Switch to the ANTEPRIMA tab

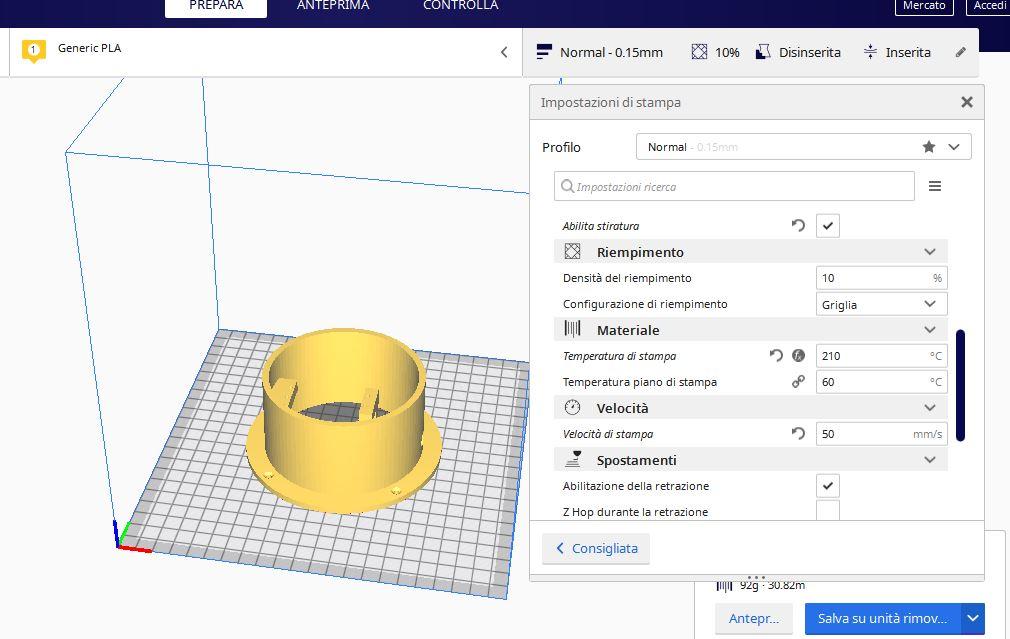coord(333,6)
